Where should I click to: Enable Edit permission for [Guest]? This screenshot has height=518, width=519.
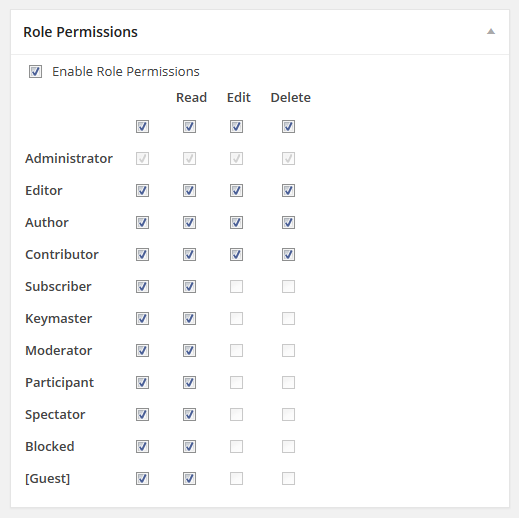pos(236,479)
